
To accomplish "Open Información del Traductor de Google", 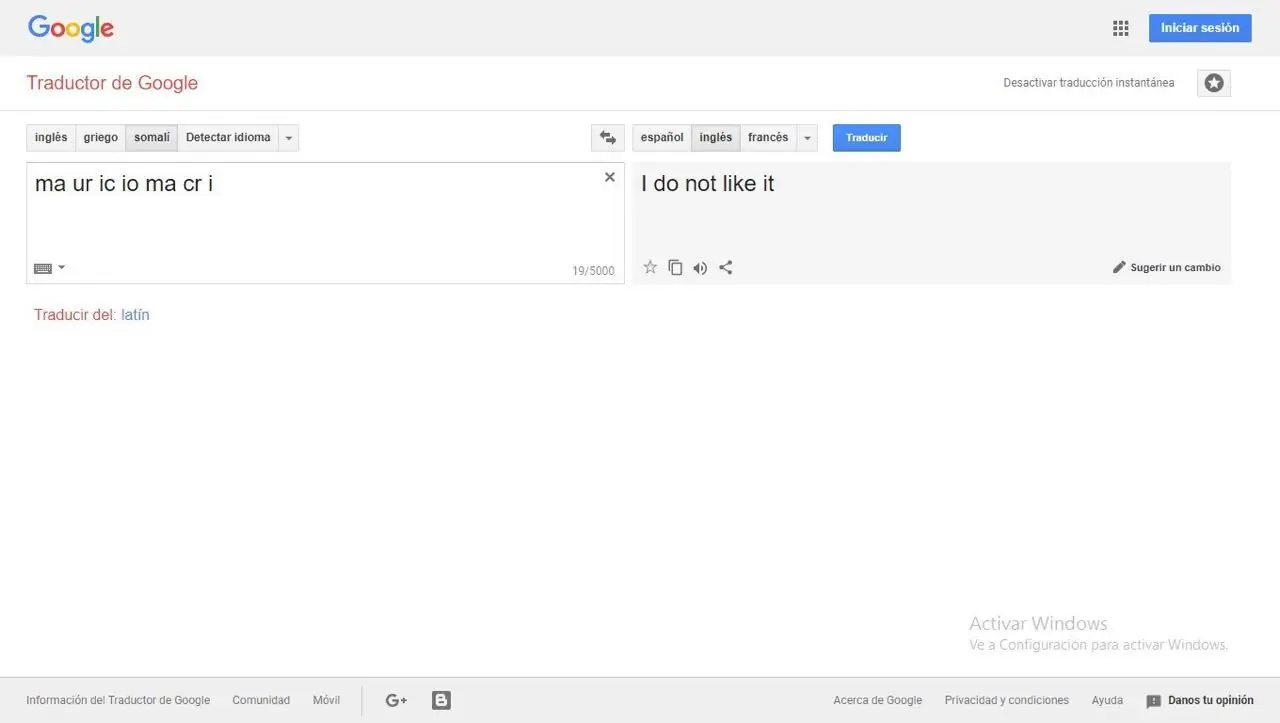I will [x=118, y=700].
